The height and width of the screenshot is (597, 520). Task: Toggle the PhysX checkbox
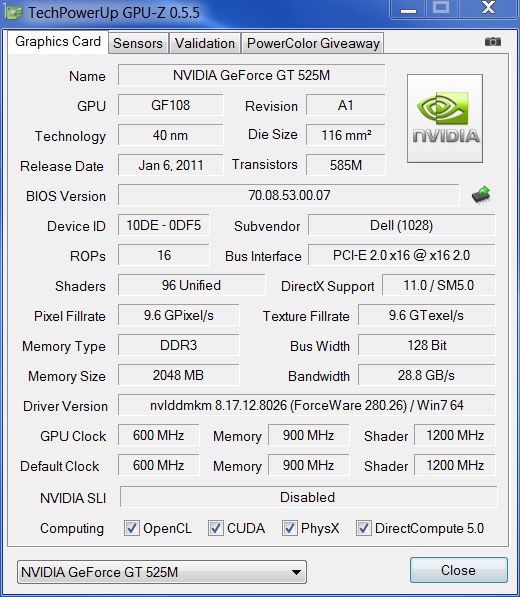point(289,528)
